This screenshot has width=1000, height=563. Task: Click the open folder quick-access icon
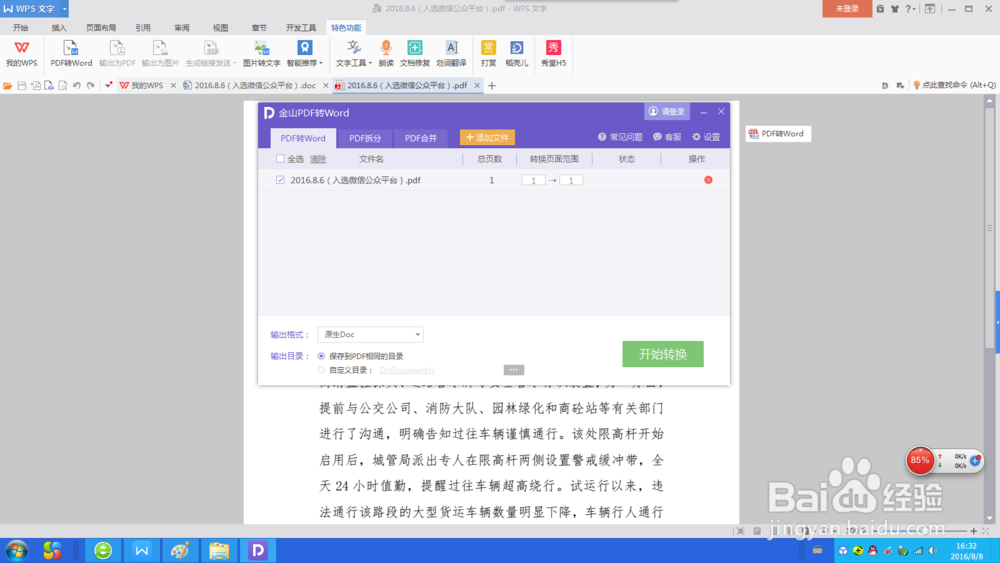(x=8, y=85)
